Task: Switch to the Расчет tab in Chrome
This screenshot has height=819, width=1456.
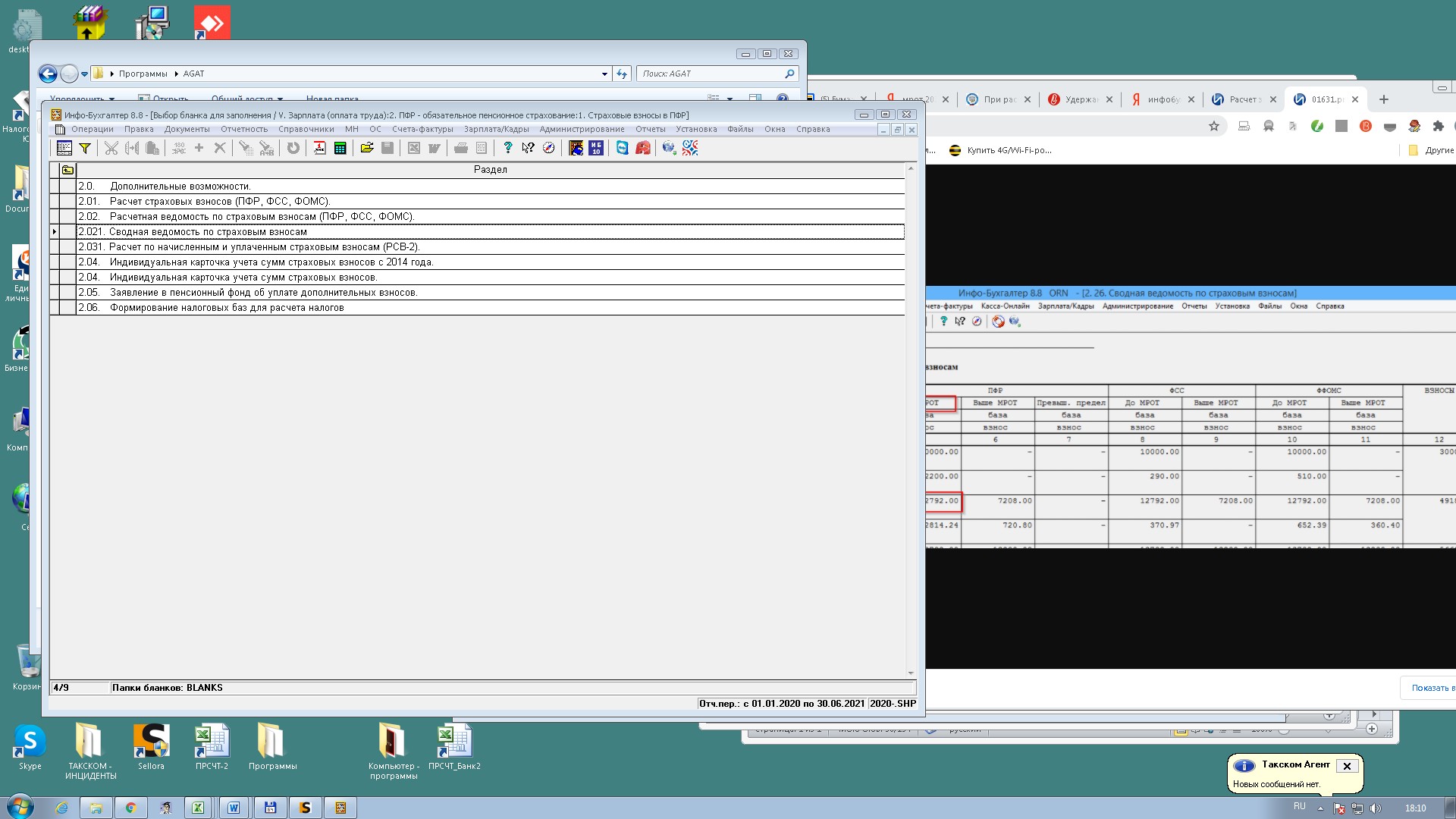Action: click(1244, 99)
